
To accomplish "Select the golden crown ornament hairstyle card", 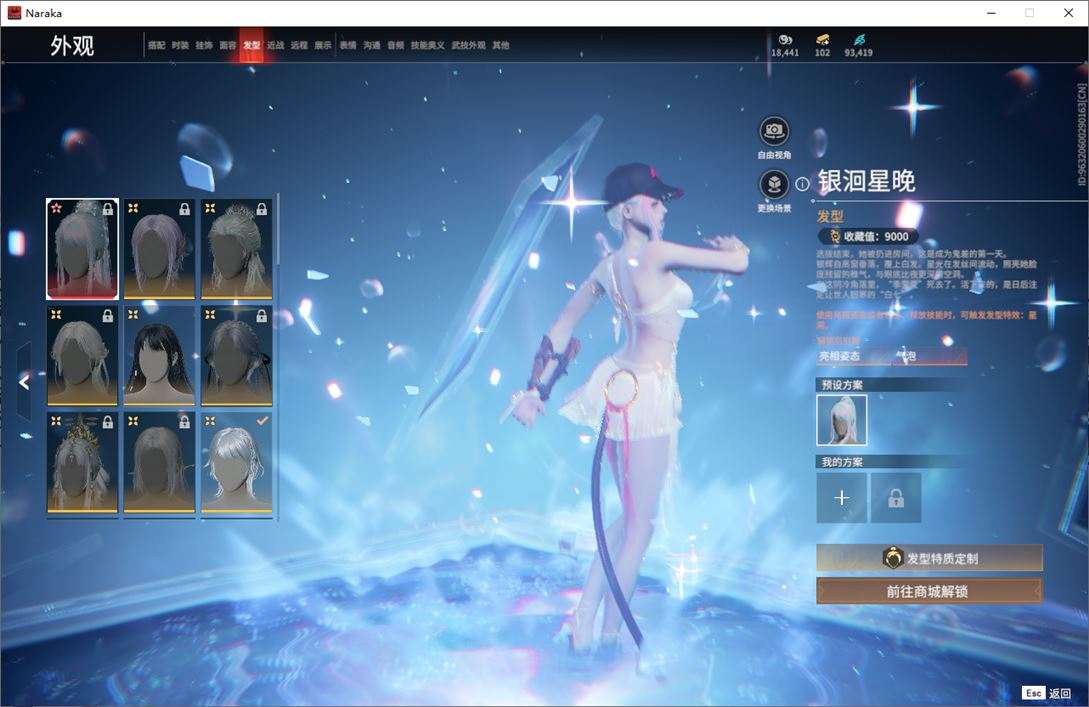I will (x=83, y=462).
